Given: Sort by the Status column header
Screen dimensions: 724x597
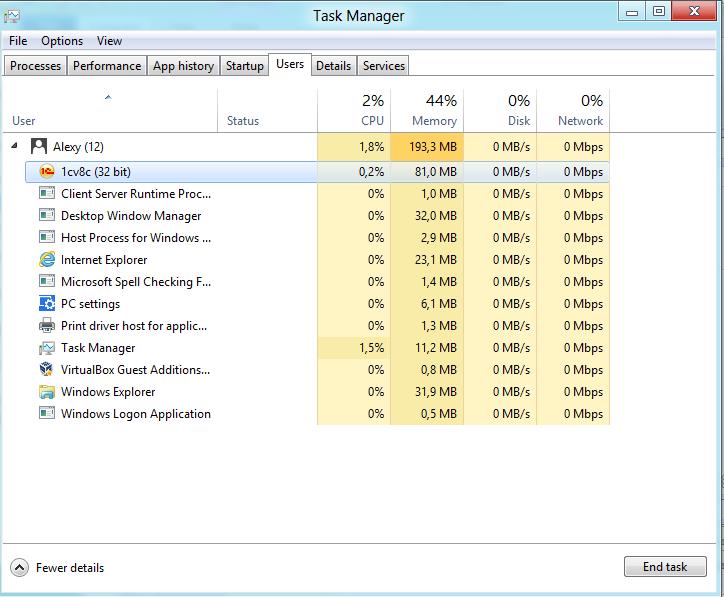Looking at the screenshot, I should click(267, 111).
